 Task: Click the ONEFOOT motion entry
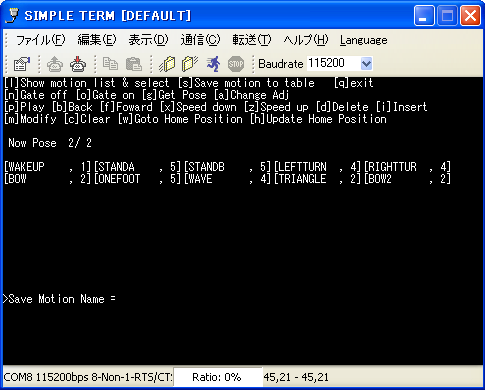(137, 179)
